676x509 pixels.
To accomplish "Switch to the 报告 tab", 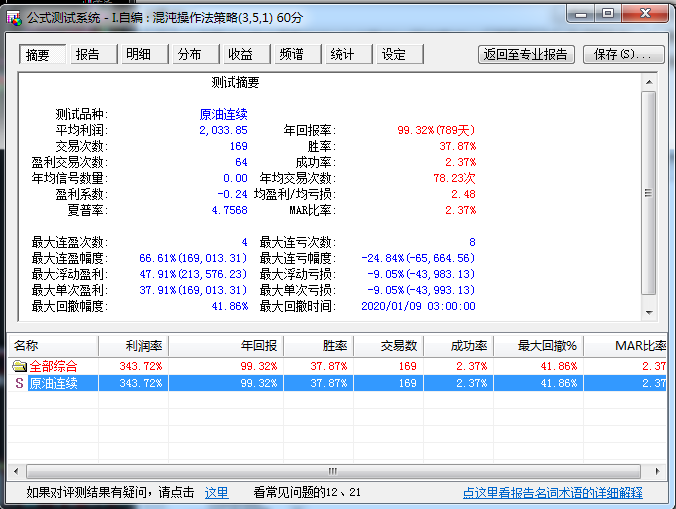I will (x=88, y=54).
